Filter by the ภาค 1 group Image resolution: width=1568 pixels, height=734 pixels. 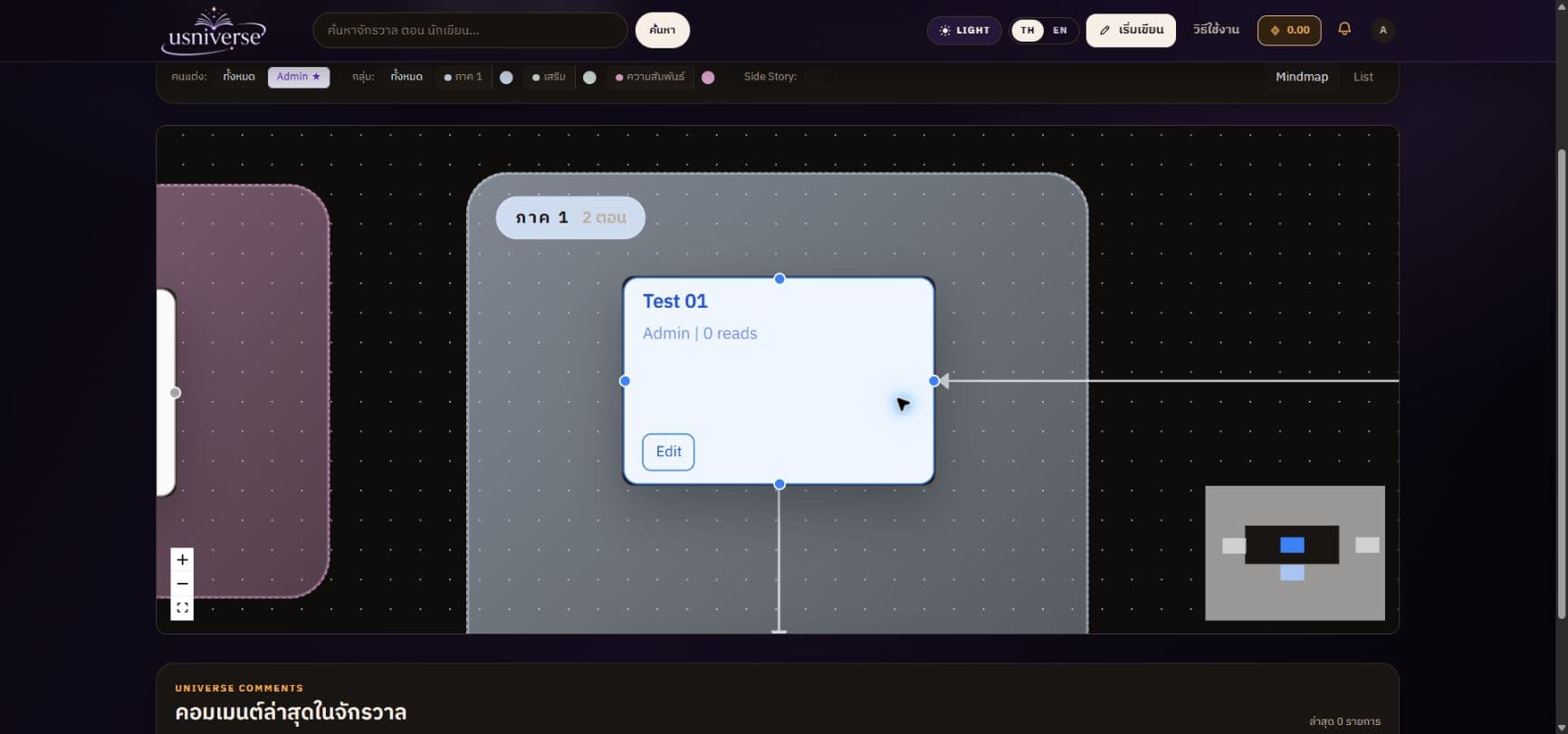point(464,77)
